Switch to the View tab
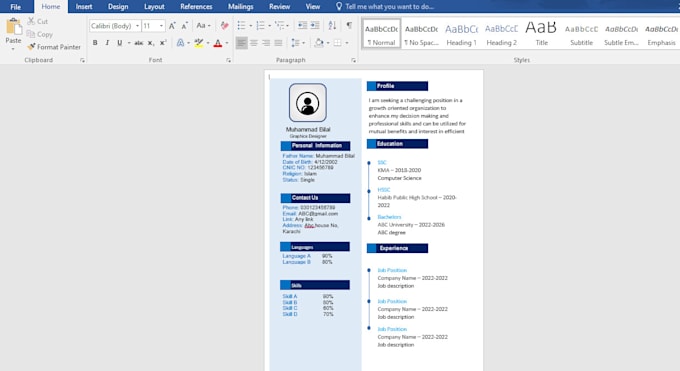Viewport: 680px width, 371px height. (313, 7)
